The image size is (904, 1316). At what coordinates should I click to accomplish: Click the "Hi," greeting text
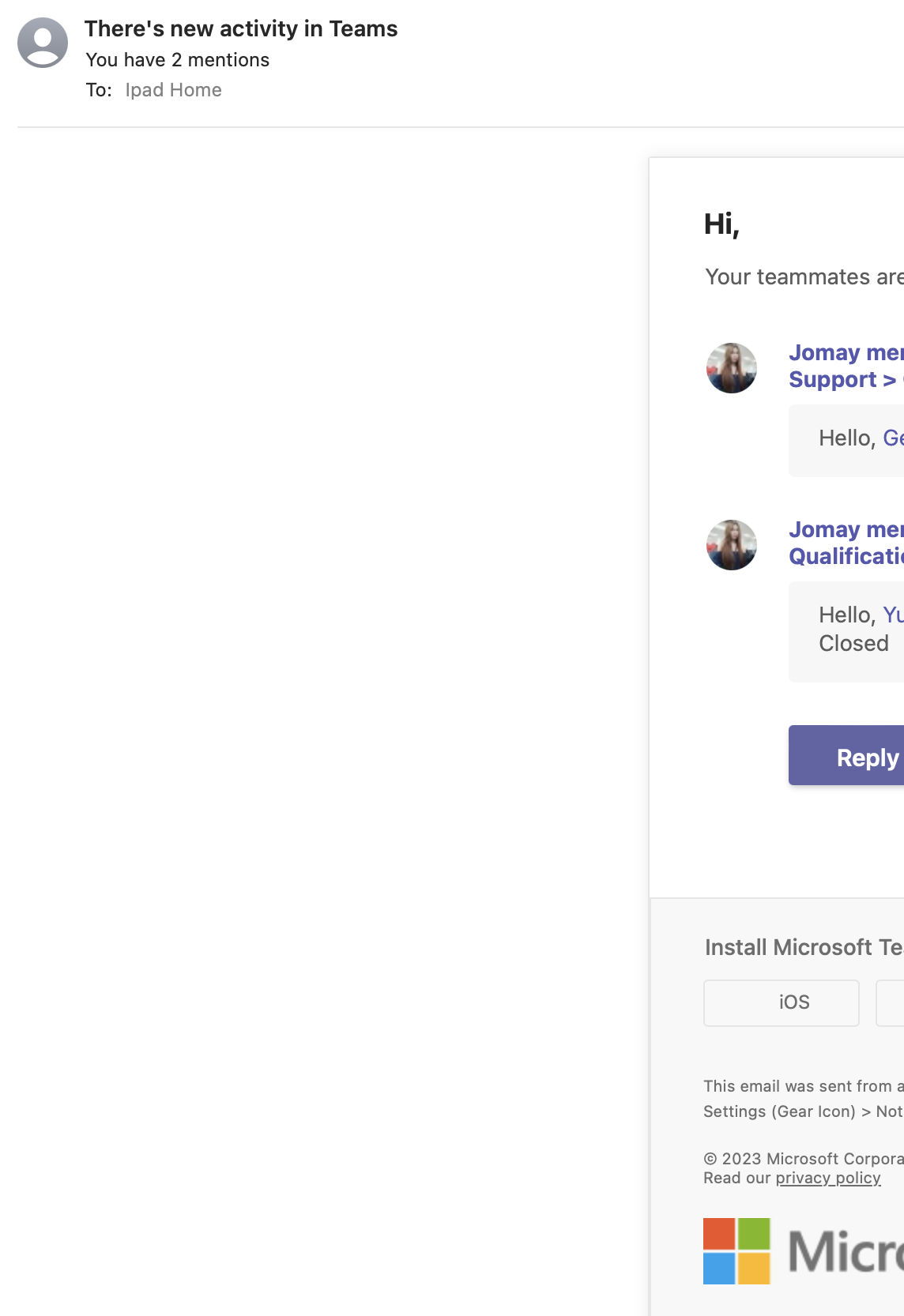[x=721, y=225]
